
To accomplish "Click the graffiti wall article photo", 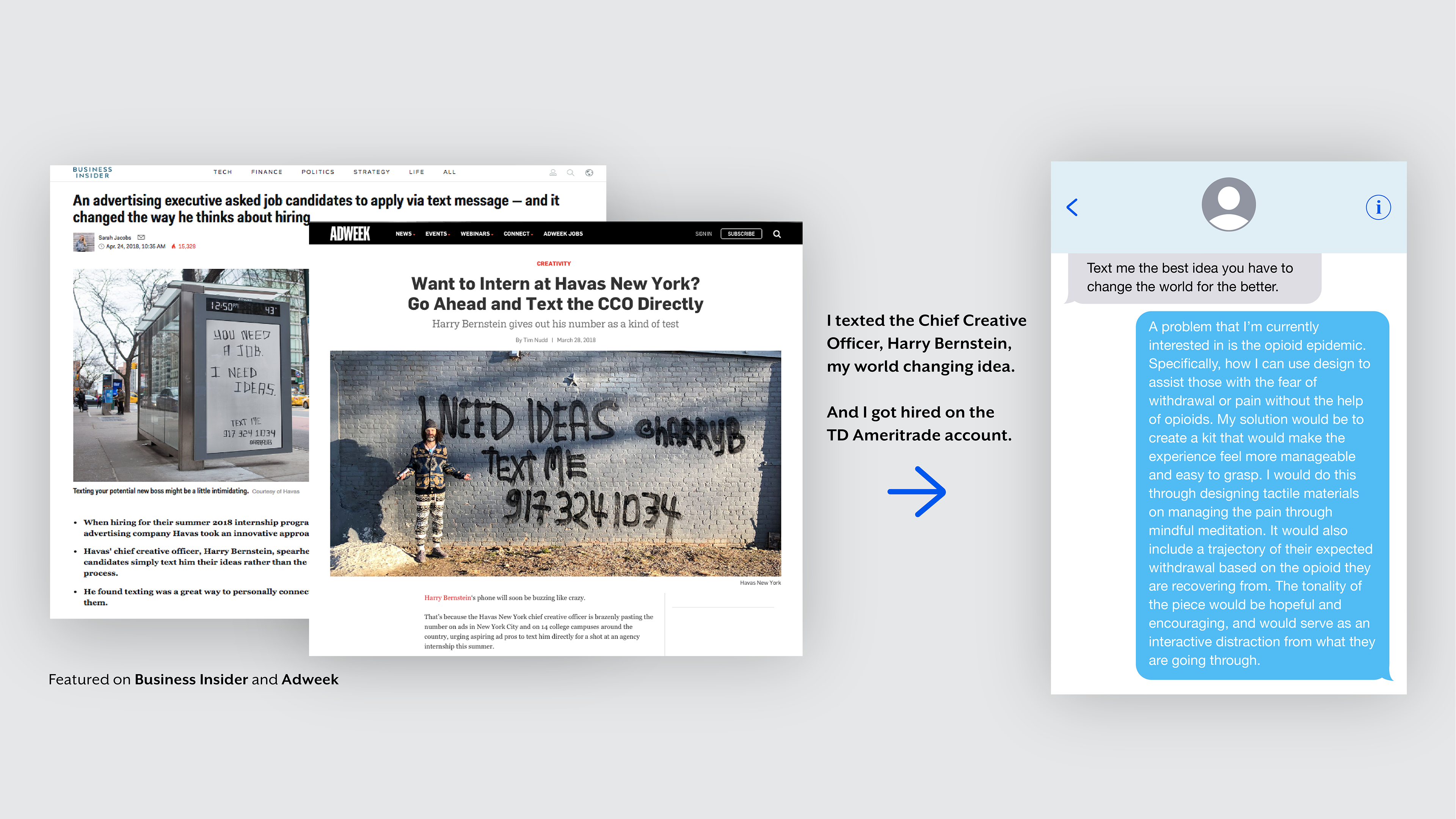I will point(555,463).
